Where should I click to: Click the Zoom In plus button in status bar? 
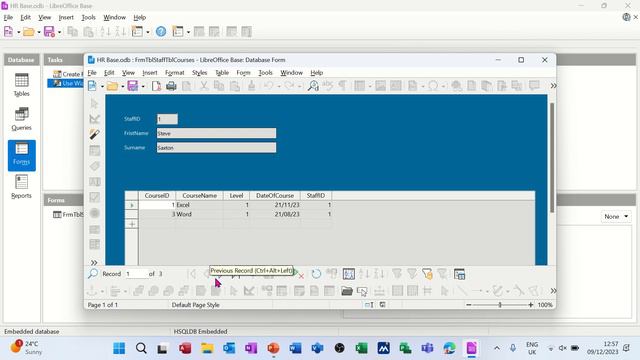531,304
